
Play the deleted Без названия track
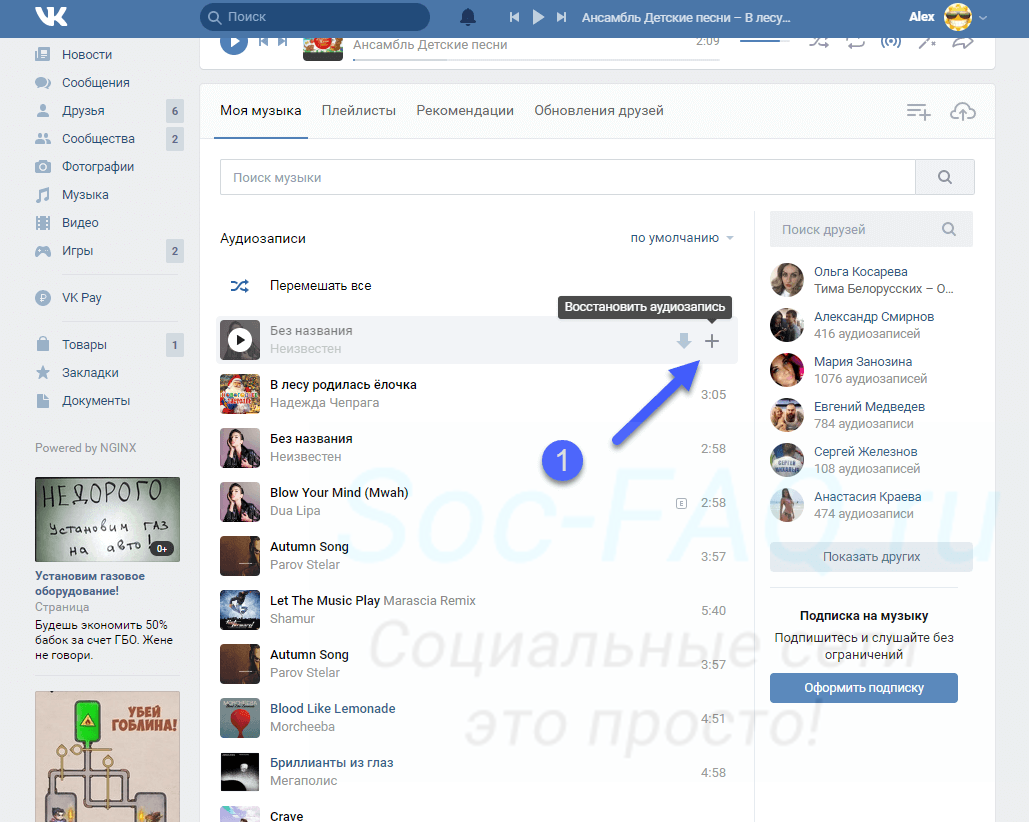pyautogui.click(x=239, y=340)
